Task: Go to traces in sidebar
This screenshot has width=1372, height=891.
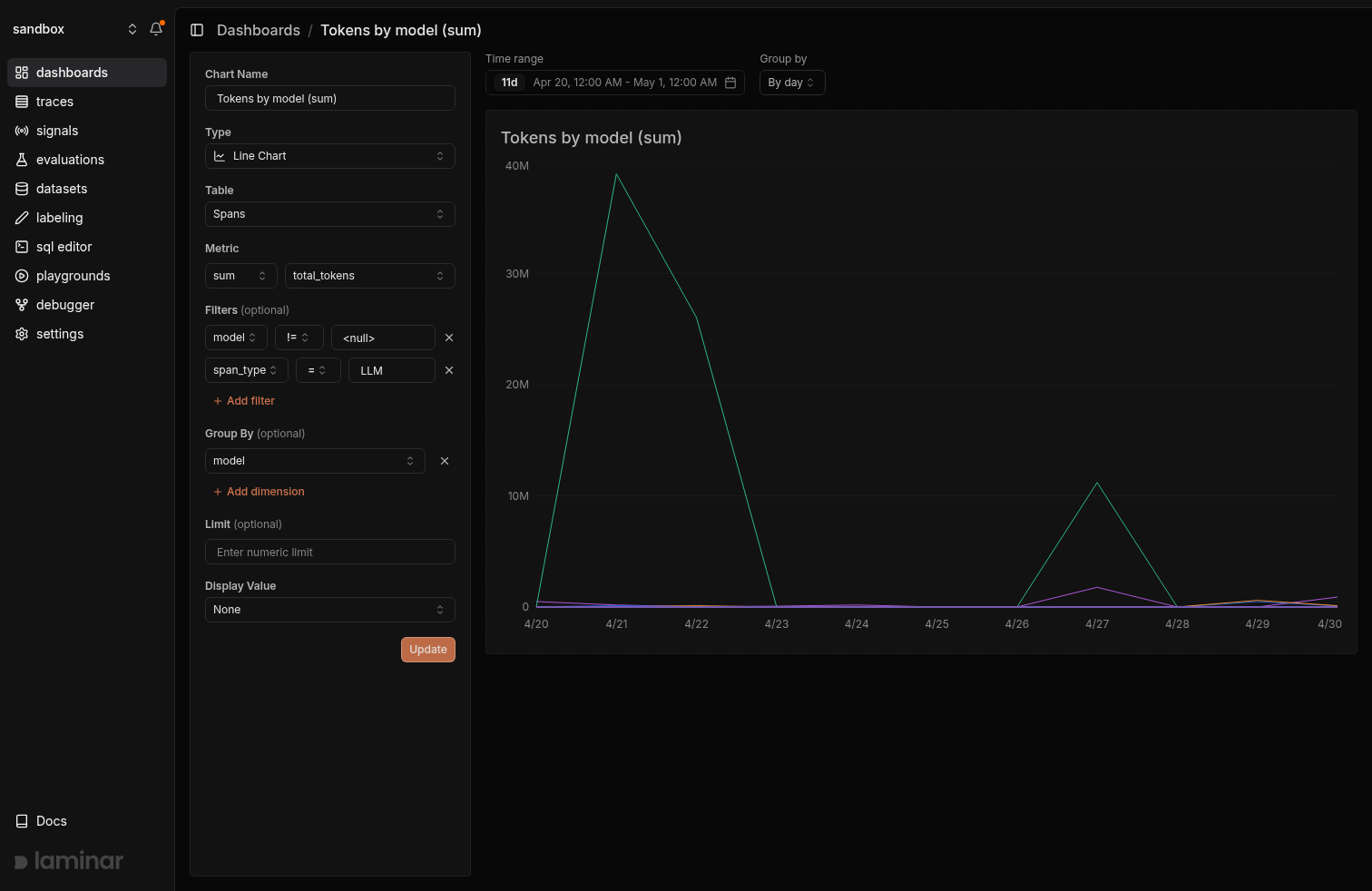Action: coord(87,102)
